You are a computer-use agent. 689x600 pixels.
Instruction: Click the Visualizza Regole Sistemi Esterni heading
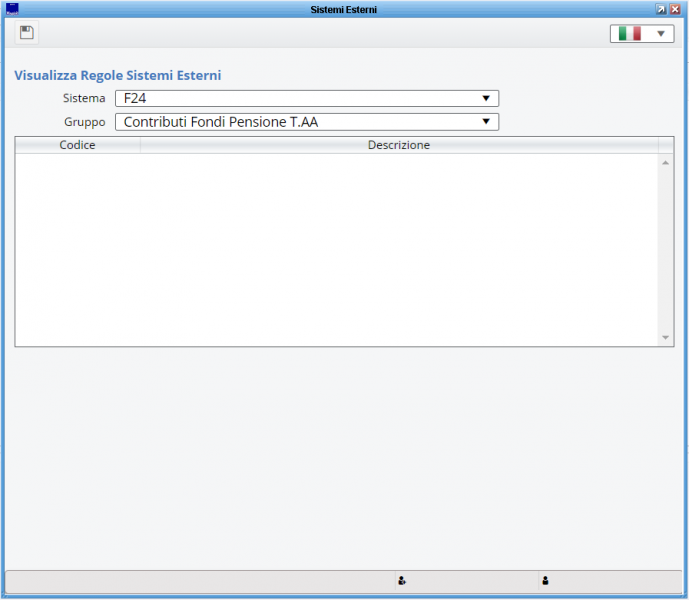[118, 75]
